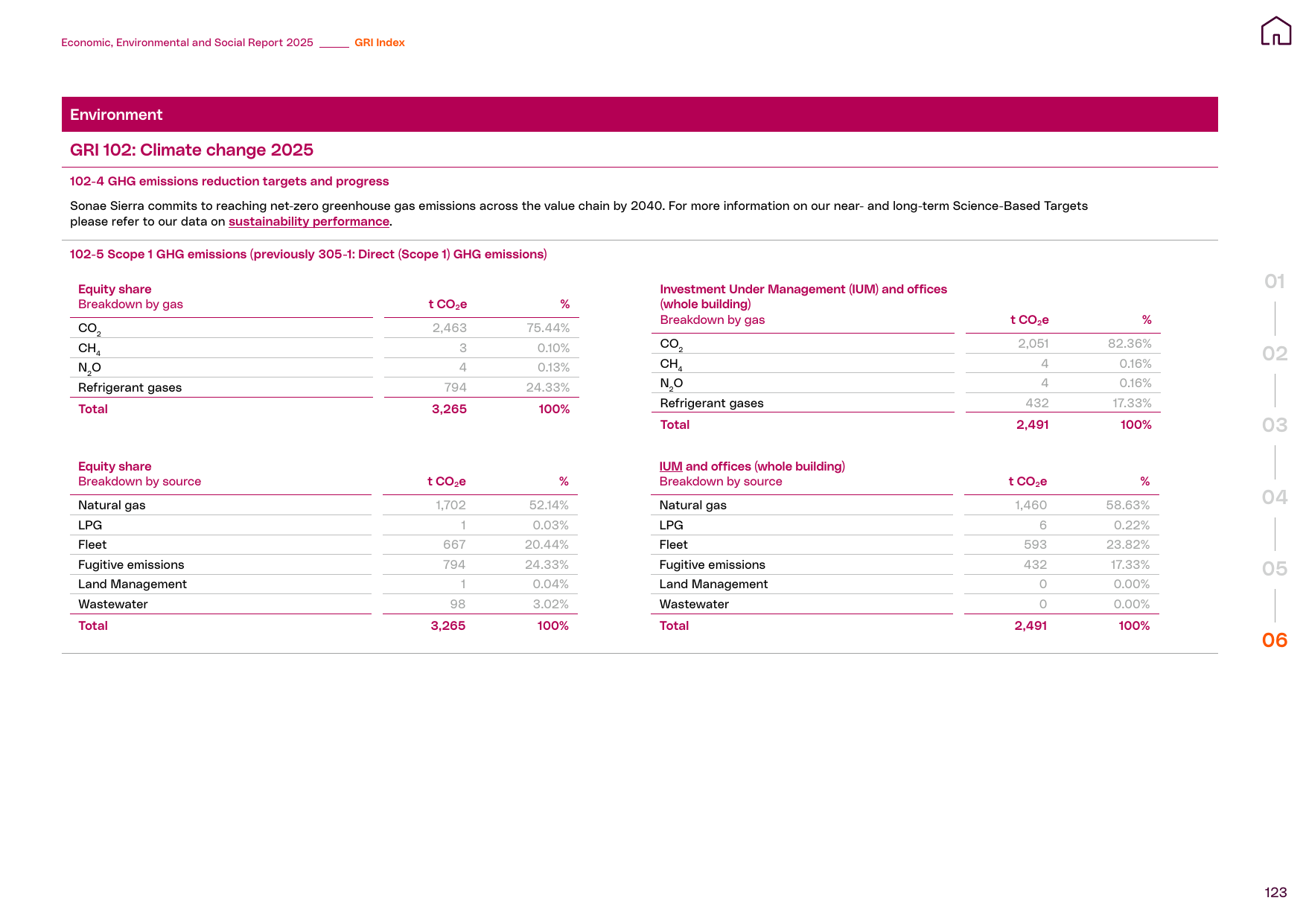Screen dimensions: 1306x924
Task: Select the 58.63% Natural gas IUM percentage
Action: 1128,506
